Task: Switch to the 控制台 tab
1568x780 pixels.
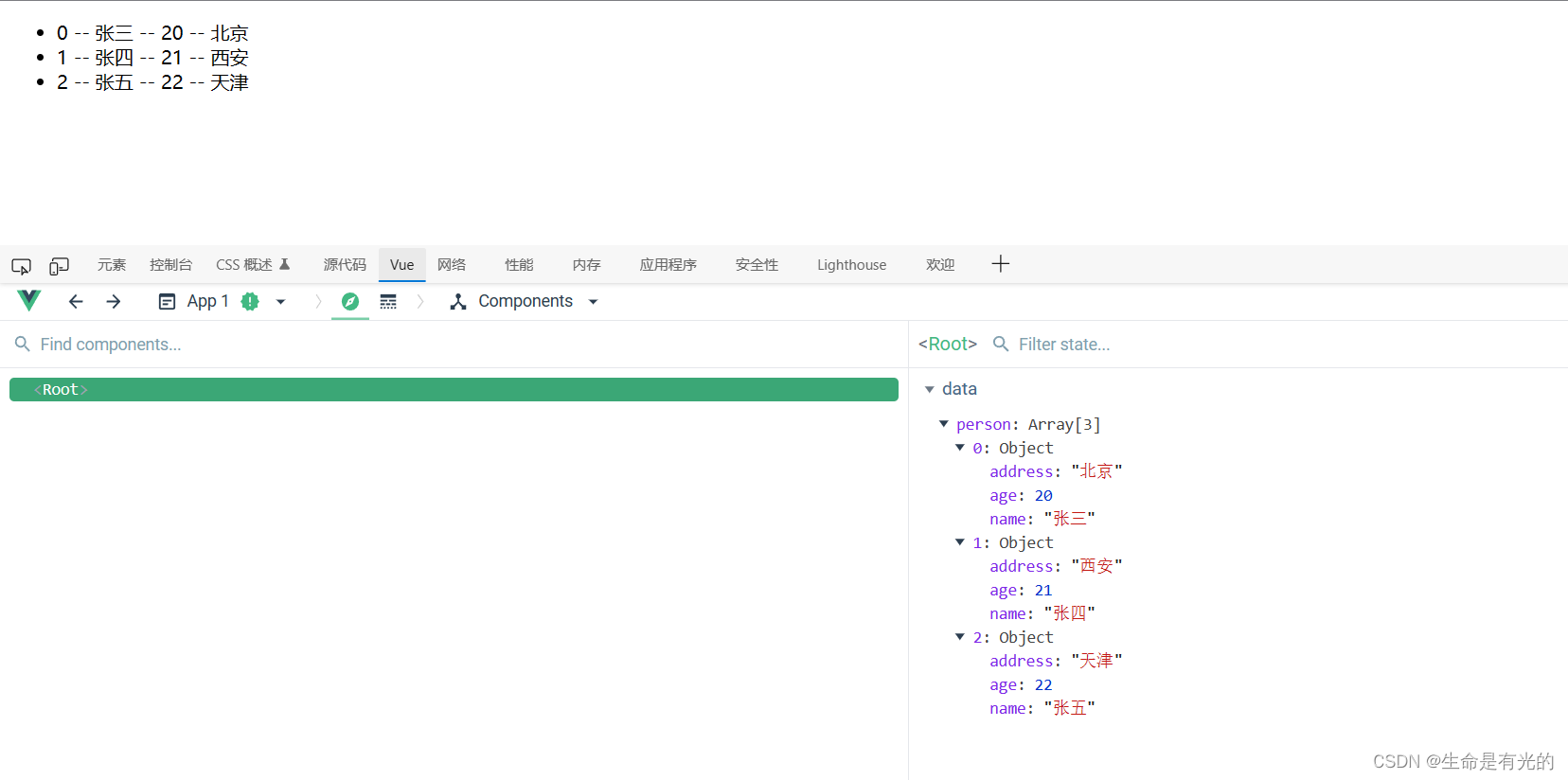Action: [x=170, y=265]
